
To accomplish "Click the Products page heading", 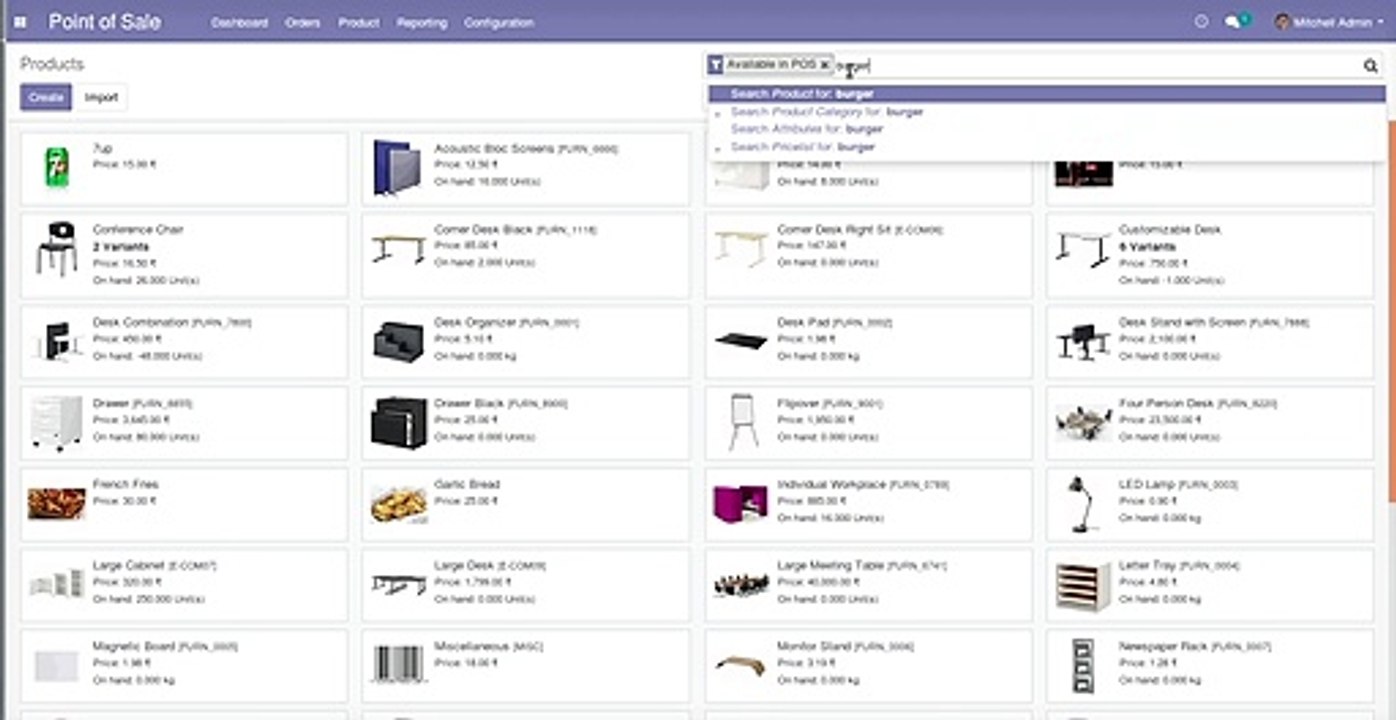I will (52, 63).
